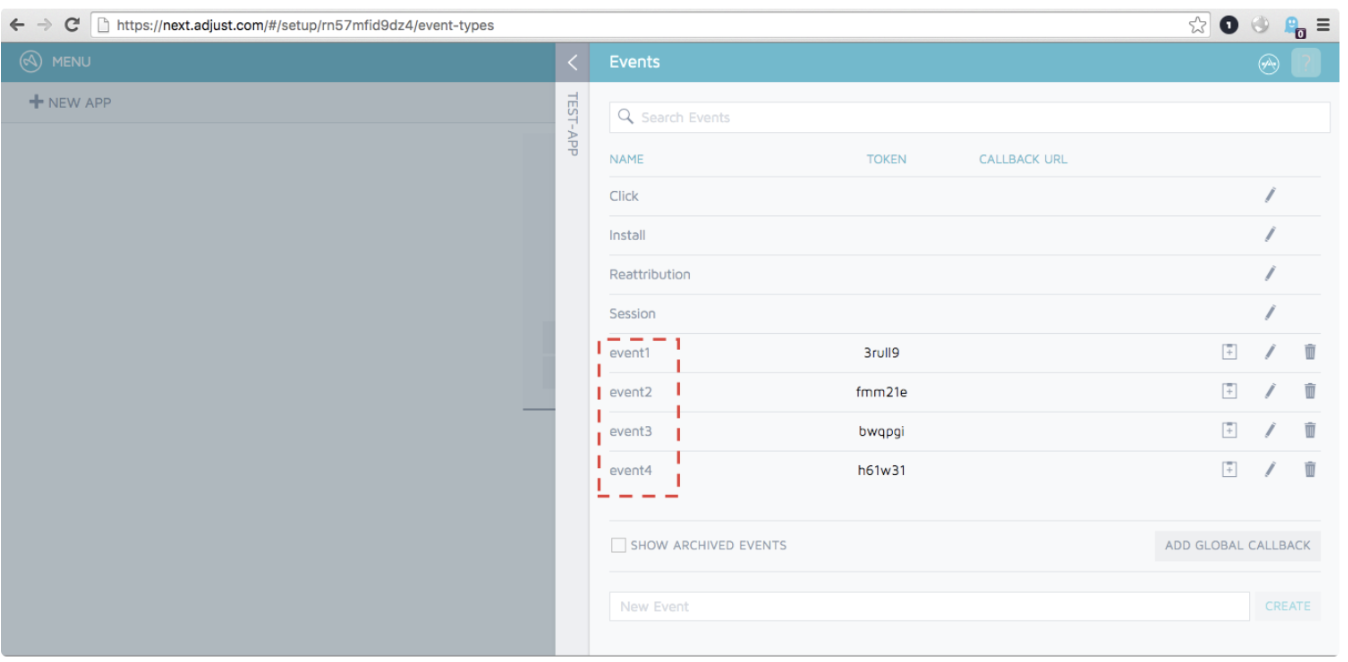Edit the Install event with pencil icon
Screen dimensions: 1348x662
coord(1269,235)
